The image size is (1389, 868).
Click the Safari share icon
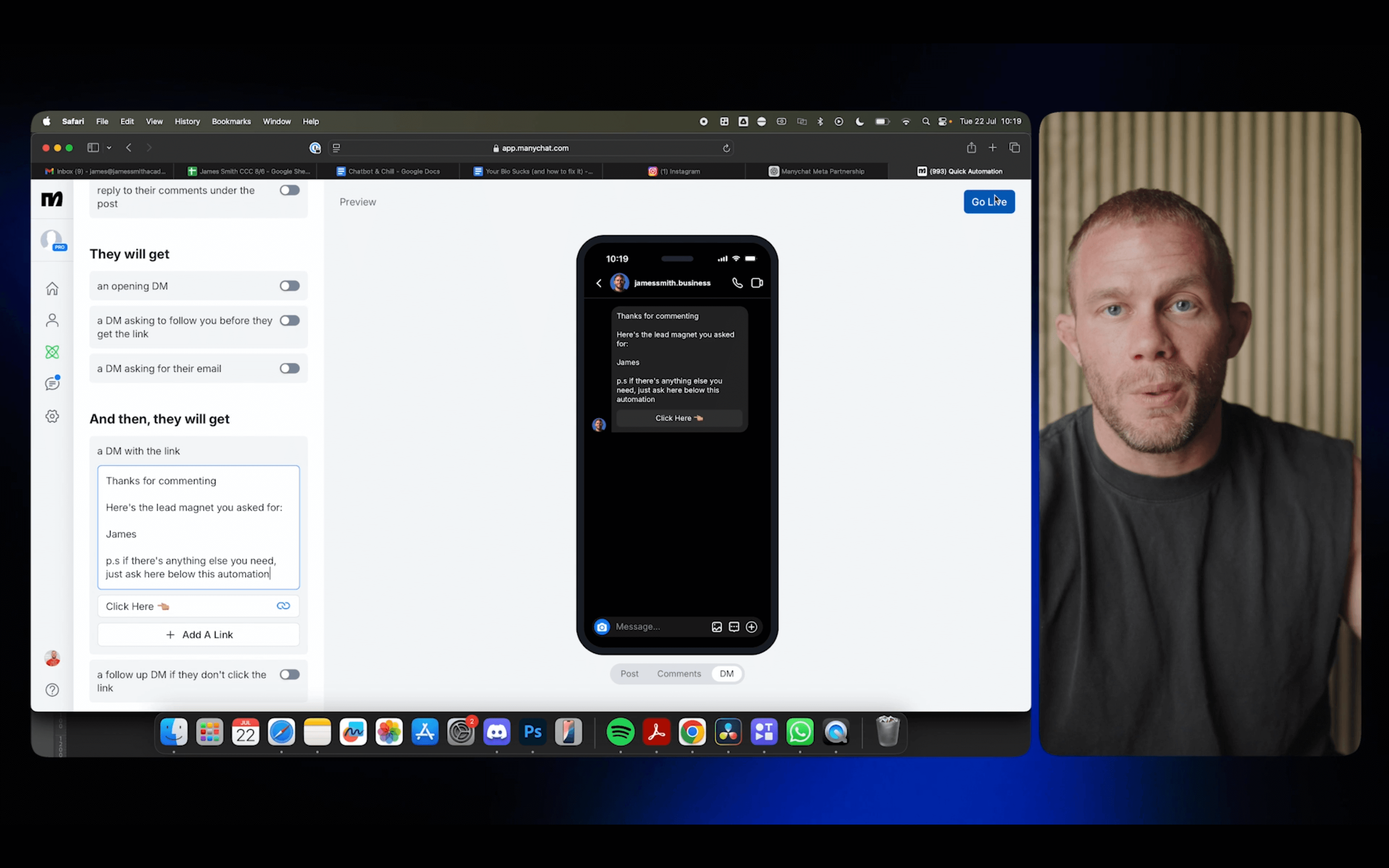point(971,147)
